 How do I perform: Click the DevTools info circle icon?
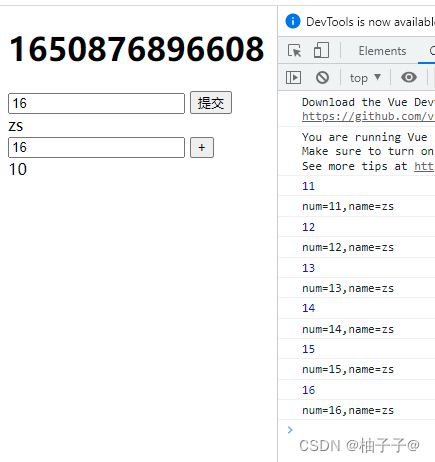293,22
